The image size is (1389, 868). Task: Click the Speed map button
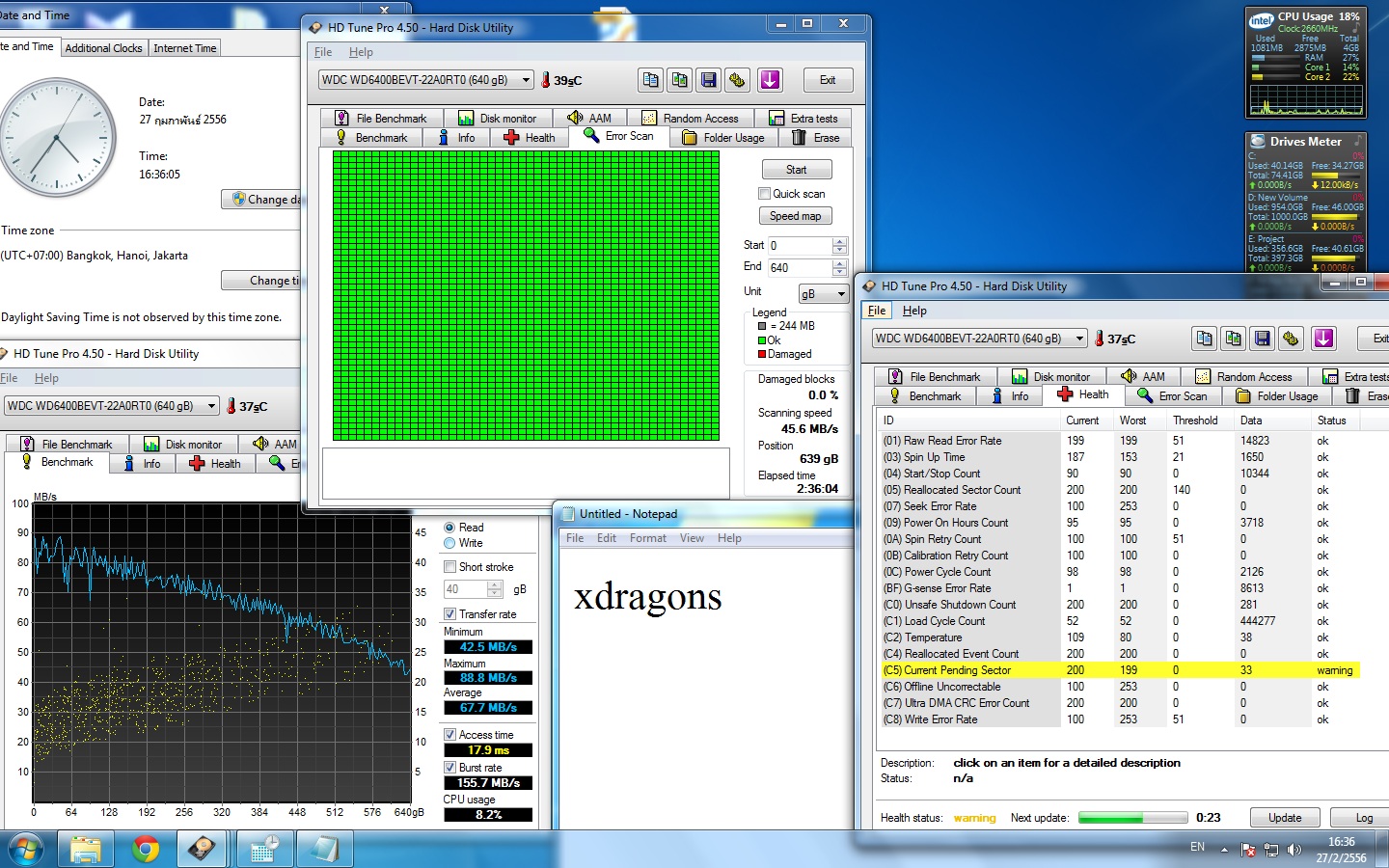point(796,216)
